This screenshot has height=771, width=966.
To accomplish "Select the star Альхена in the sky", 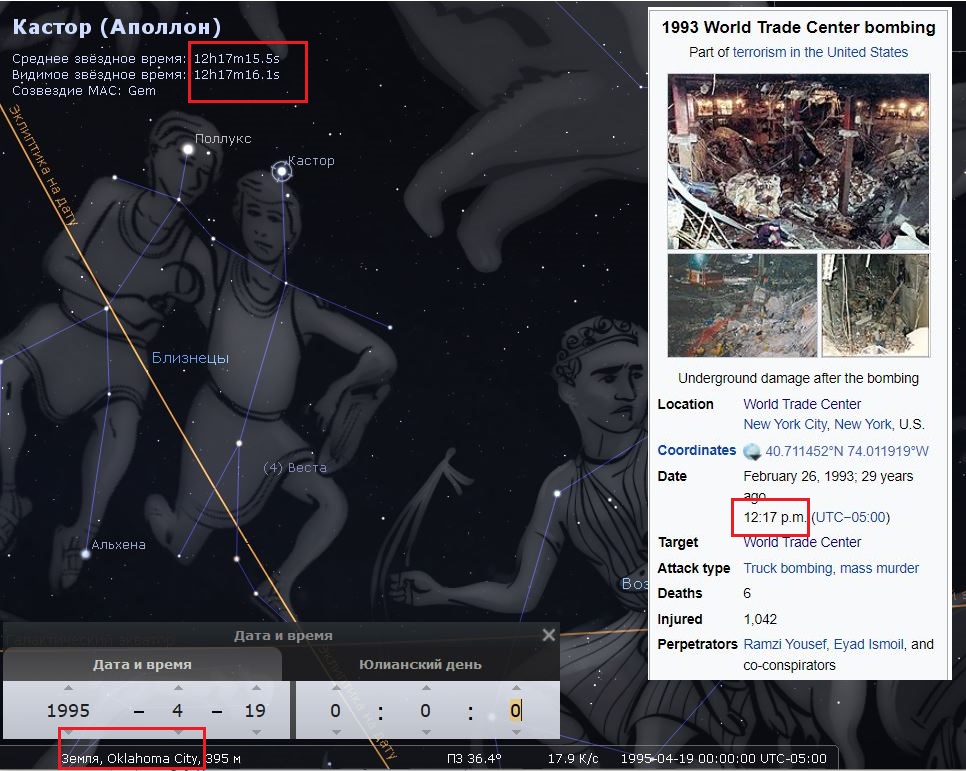I will (86, 554).
